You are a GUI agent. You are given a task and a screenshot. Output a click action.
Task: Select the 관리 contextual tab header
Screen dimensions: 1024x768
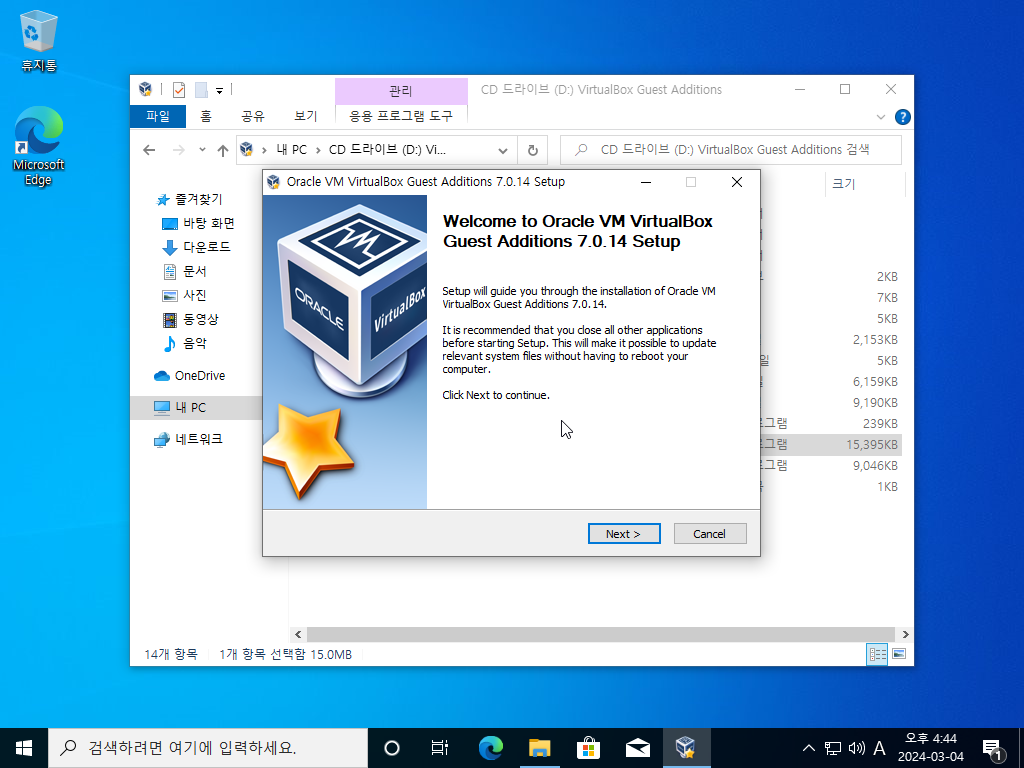tap(401, 91)
